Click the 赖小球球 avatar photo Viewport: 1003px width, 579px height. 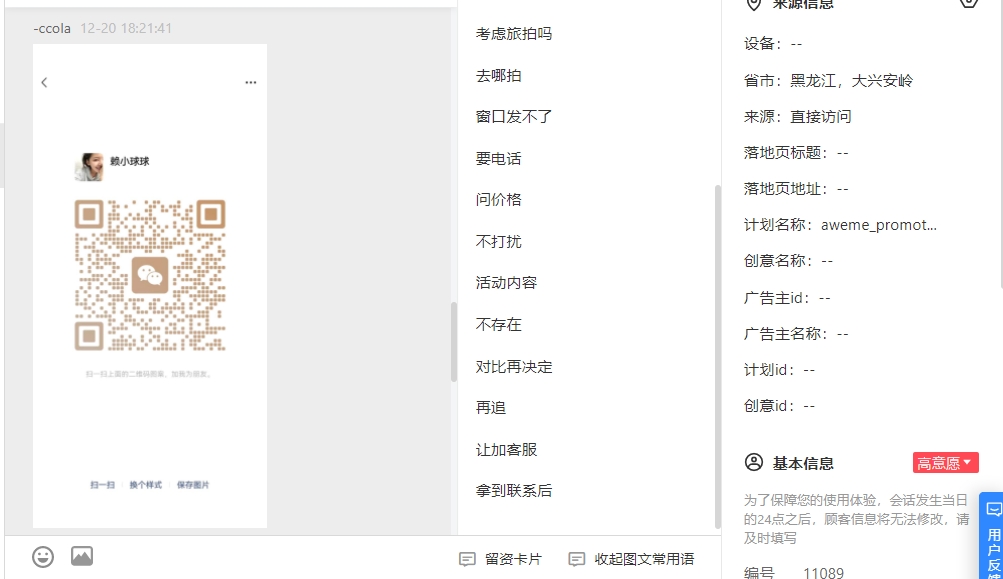[89, 167]
